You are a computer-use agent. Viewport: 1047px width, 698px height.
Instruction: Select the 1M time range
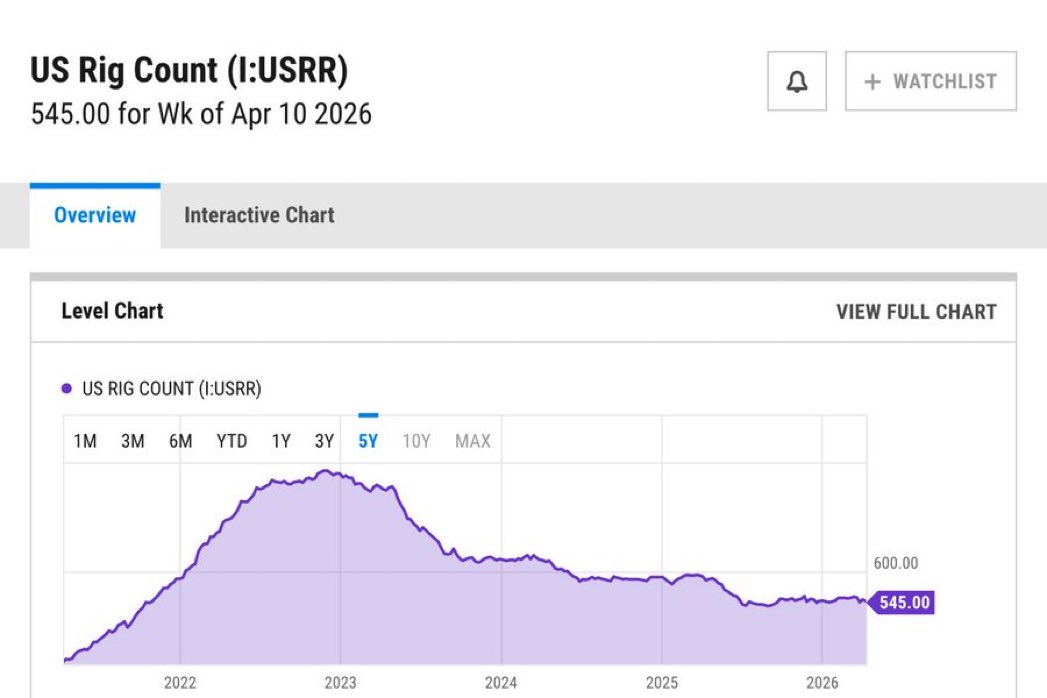(85, 441)
